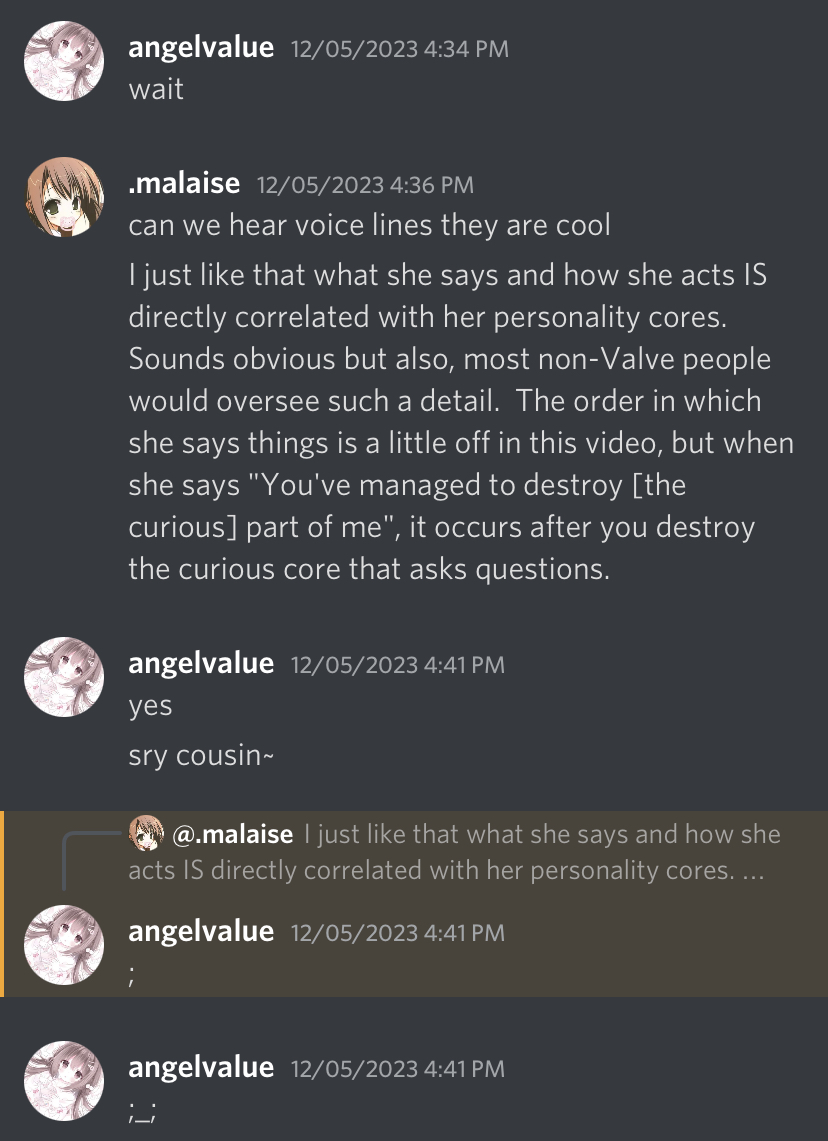Viewport: 828px width, 1141px height.
Task: Click the 'sry cousin~' message
Action: tap(201, 756)
